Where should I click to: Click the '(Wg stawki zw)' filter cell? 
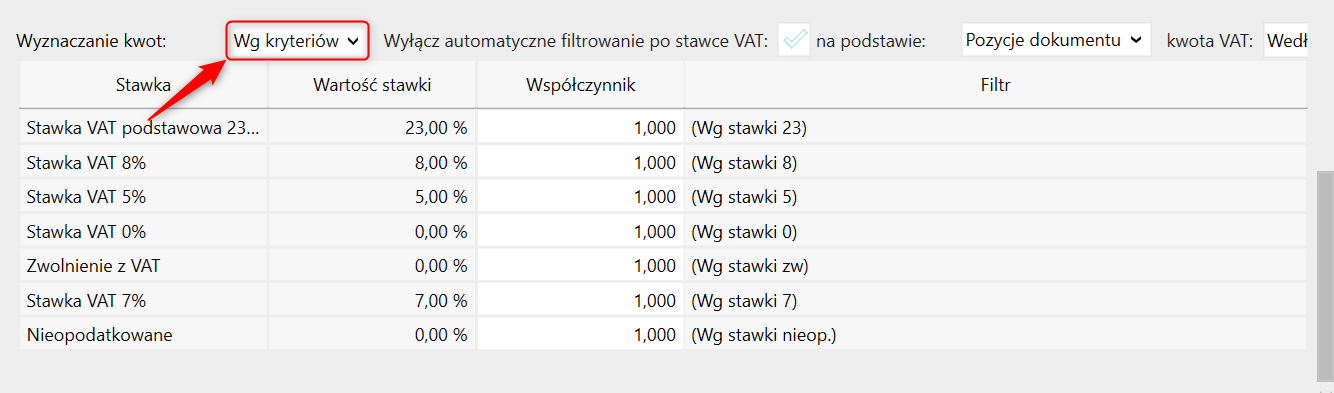[x=995, y=266]
